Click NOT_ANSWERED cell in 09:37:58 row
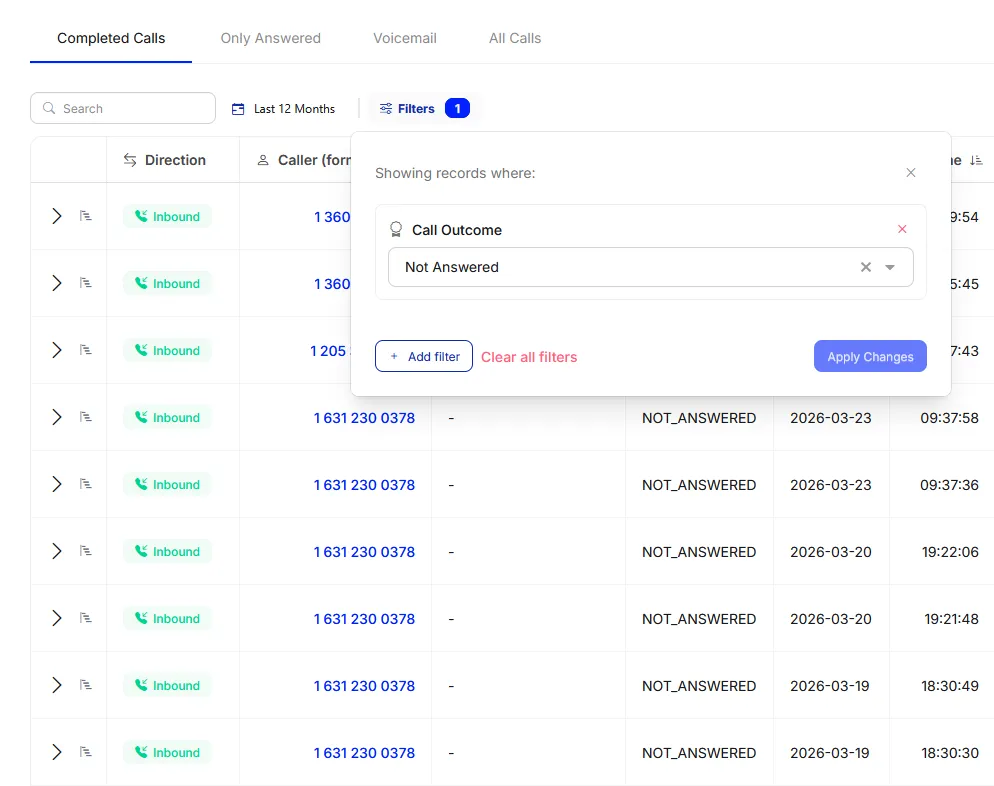Viewport: 994px width, 786px height. tap(699, 418)
